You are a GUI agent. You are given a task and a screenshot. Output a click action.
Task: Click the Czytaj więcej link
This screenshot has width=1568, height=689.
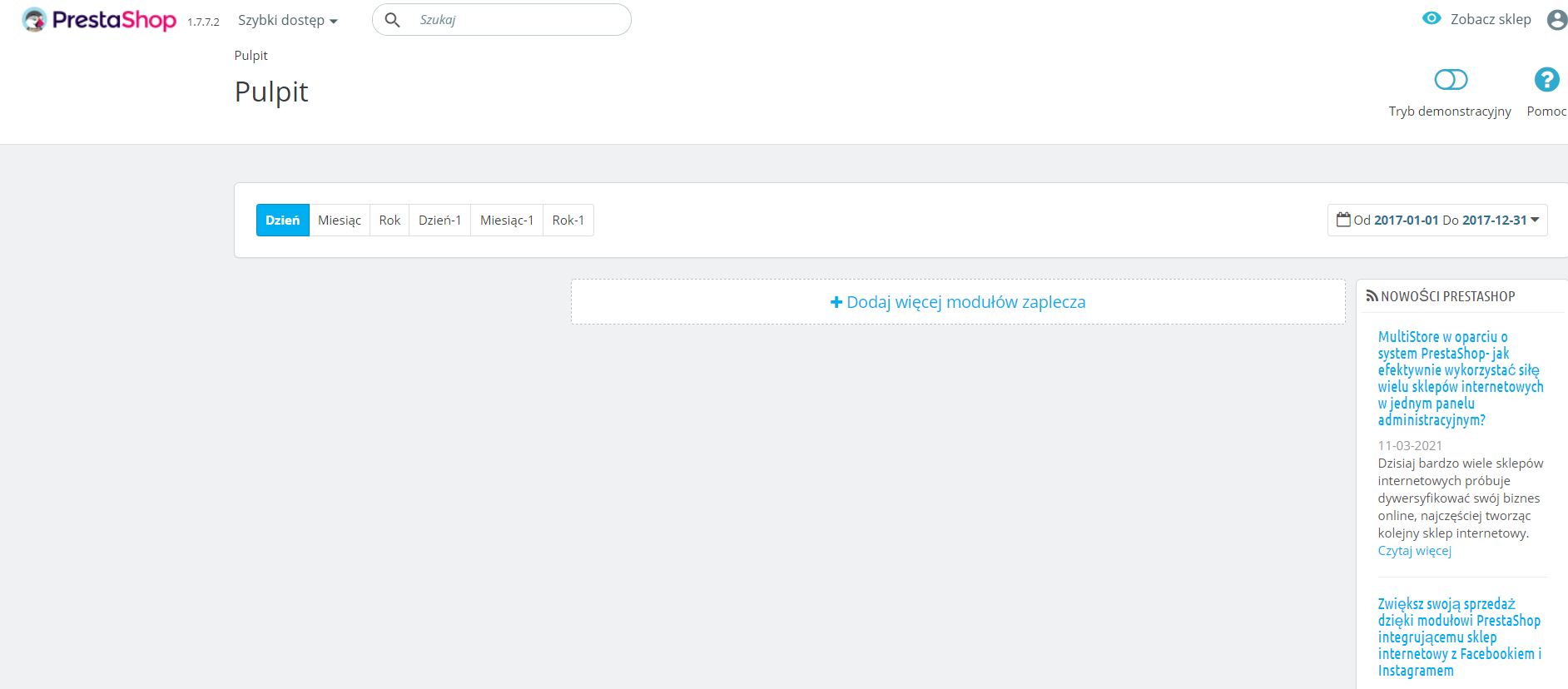(1414, 551)
